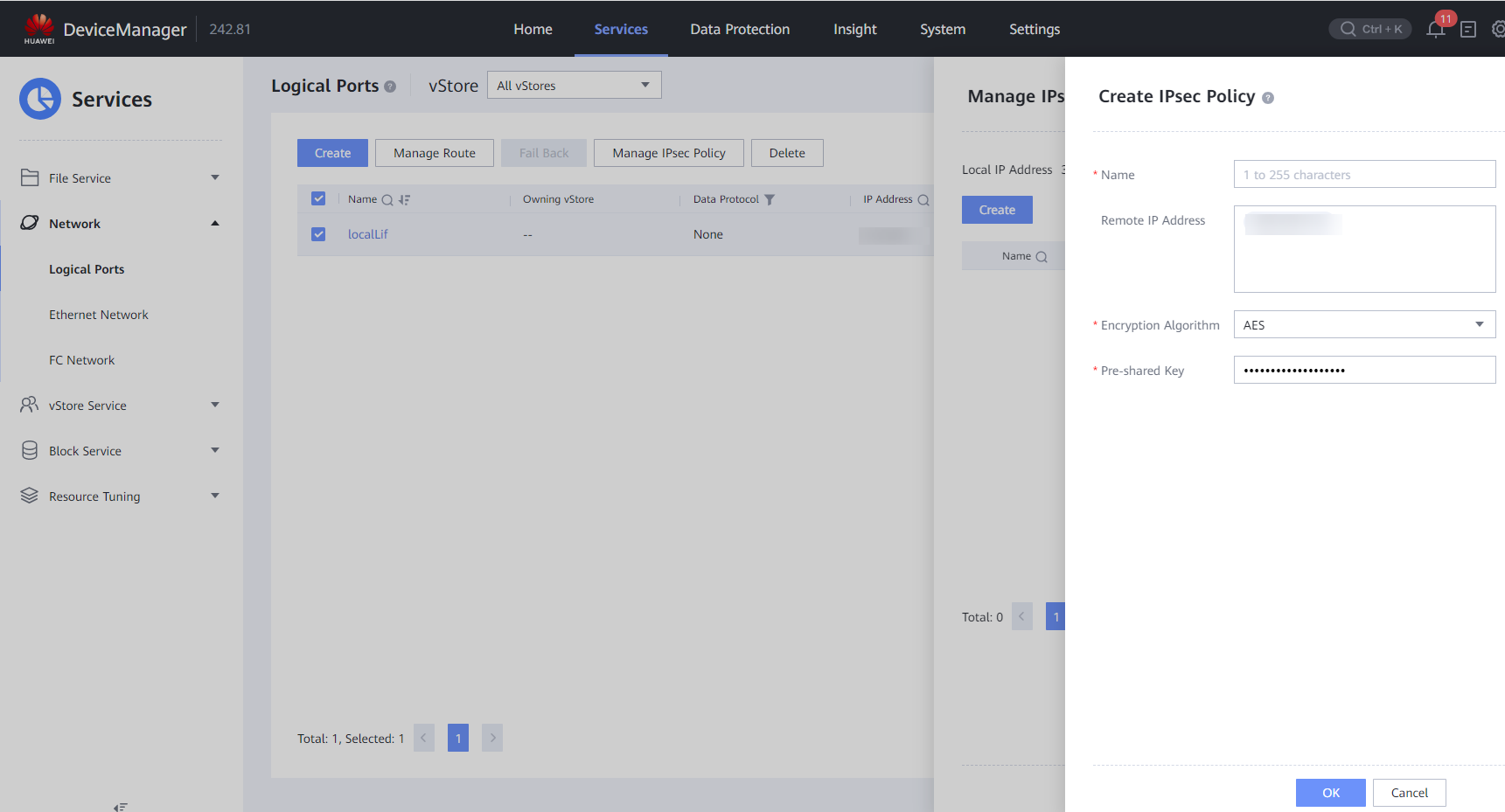Open the All vStores dropdown
The height and width of the screenshot is (812, 1505).
point(574,86)
